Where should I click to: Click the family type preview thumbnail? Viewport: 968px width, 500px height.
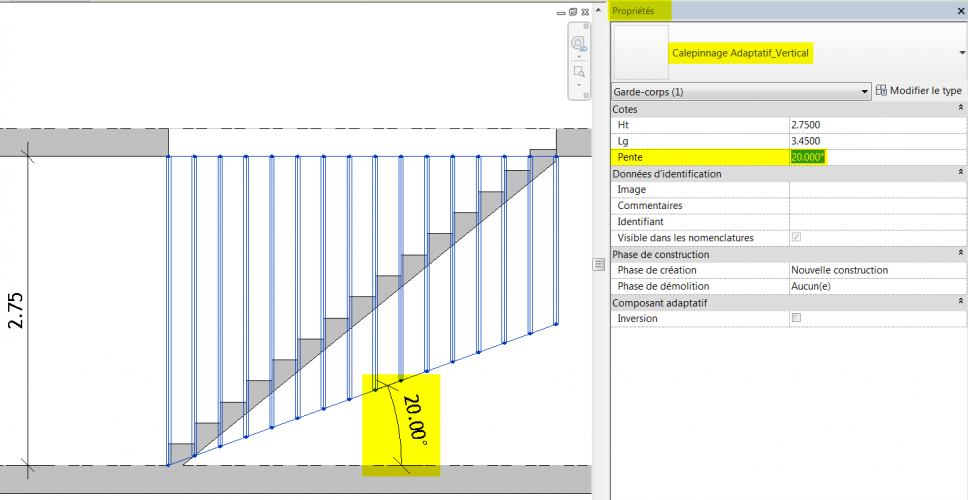[x=640, y=52]
